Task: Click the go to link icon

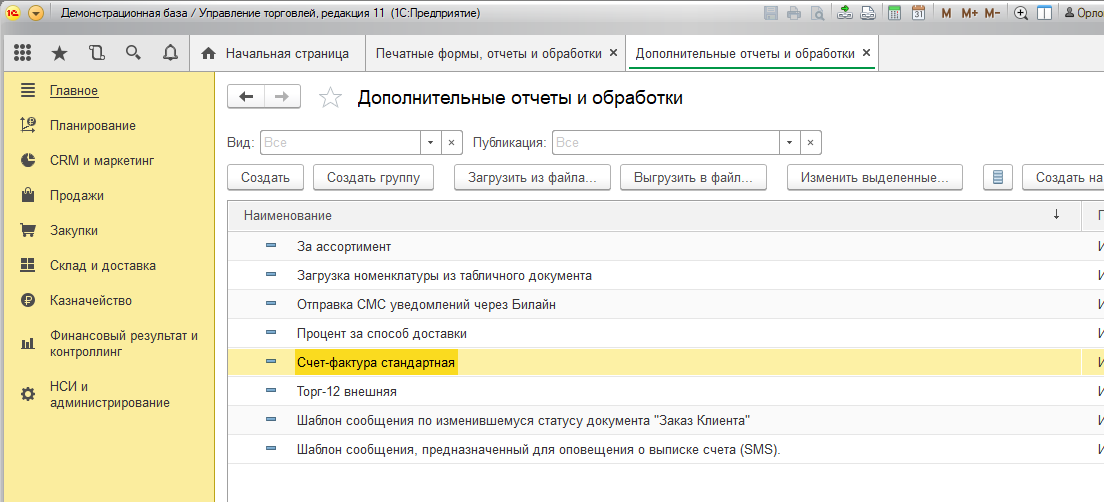Action: [868, 13]
